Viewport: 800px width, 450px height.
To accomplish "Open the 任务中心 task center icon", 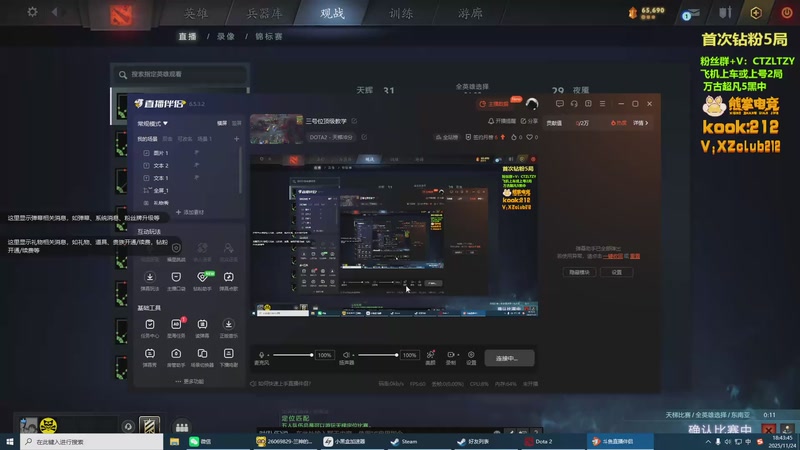I will coord(149,328).
